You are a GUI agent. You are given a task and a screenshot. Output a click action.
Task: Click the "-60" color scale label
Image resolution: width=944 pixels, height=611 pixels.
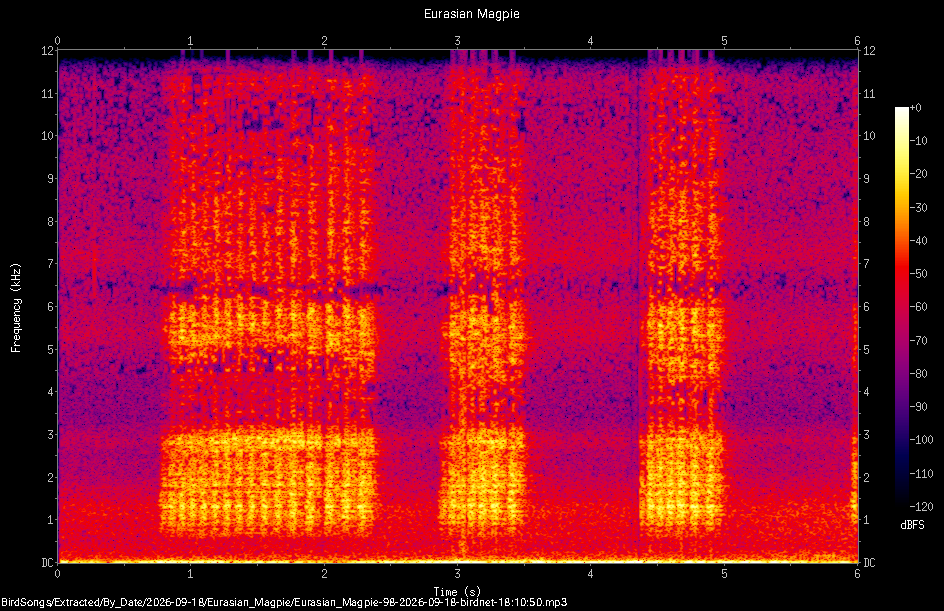[x=918, y=307]
